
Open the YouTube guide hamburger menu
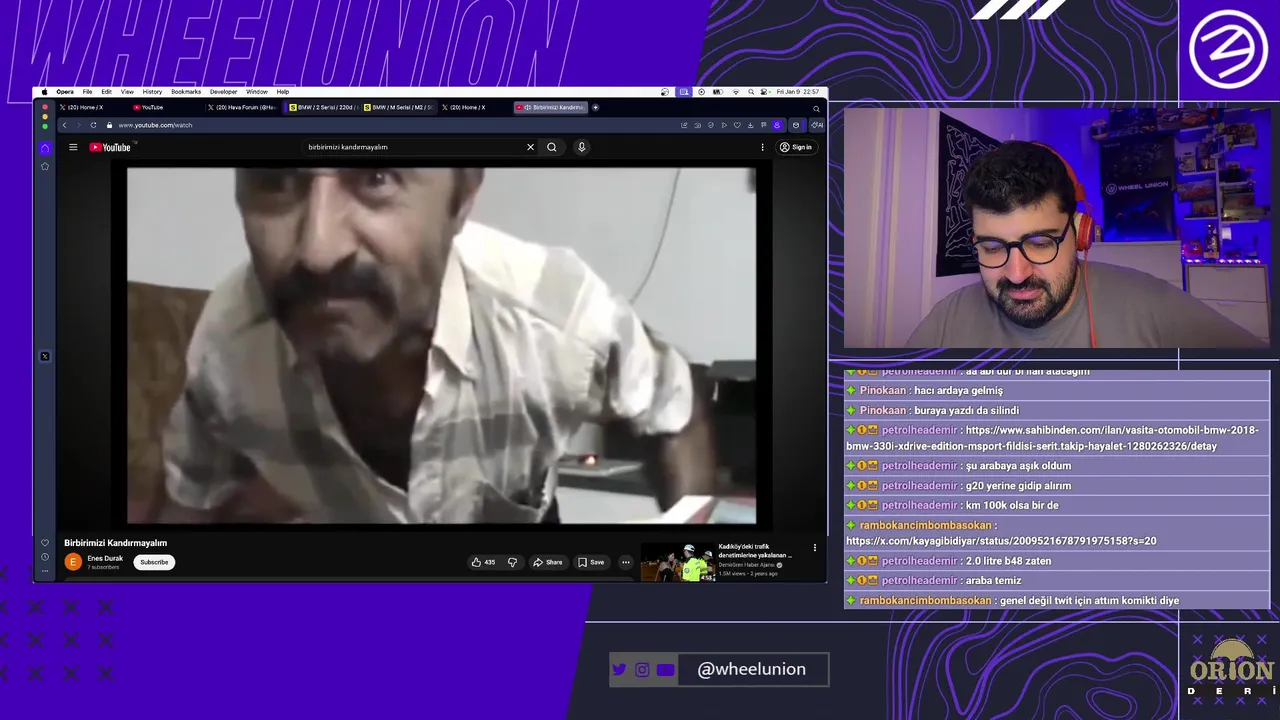73,147
